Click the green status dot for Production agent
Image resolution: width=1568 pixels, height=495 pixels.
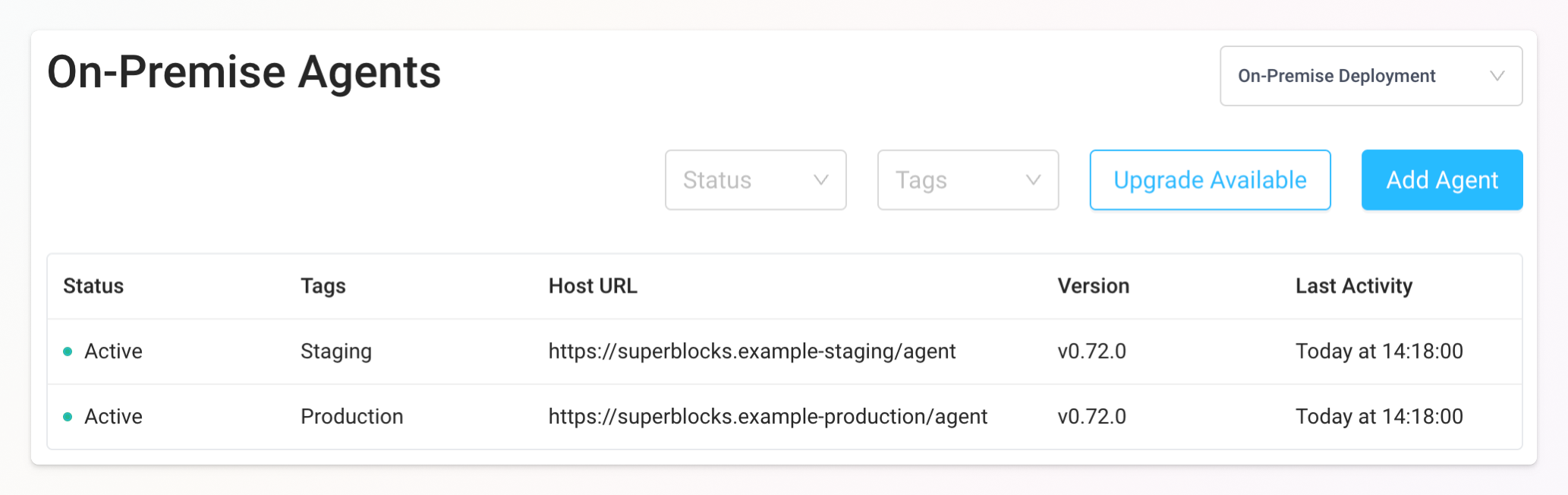click(68, 417)
